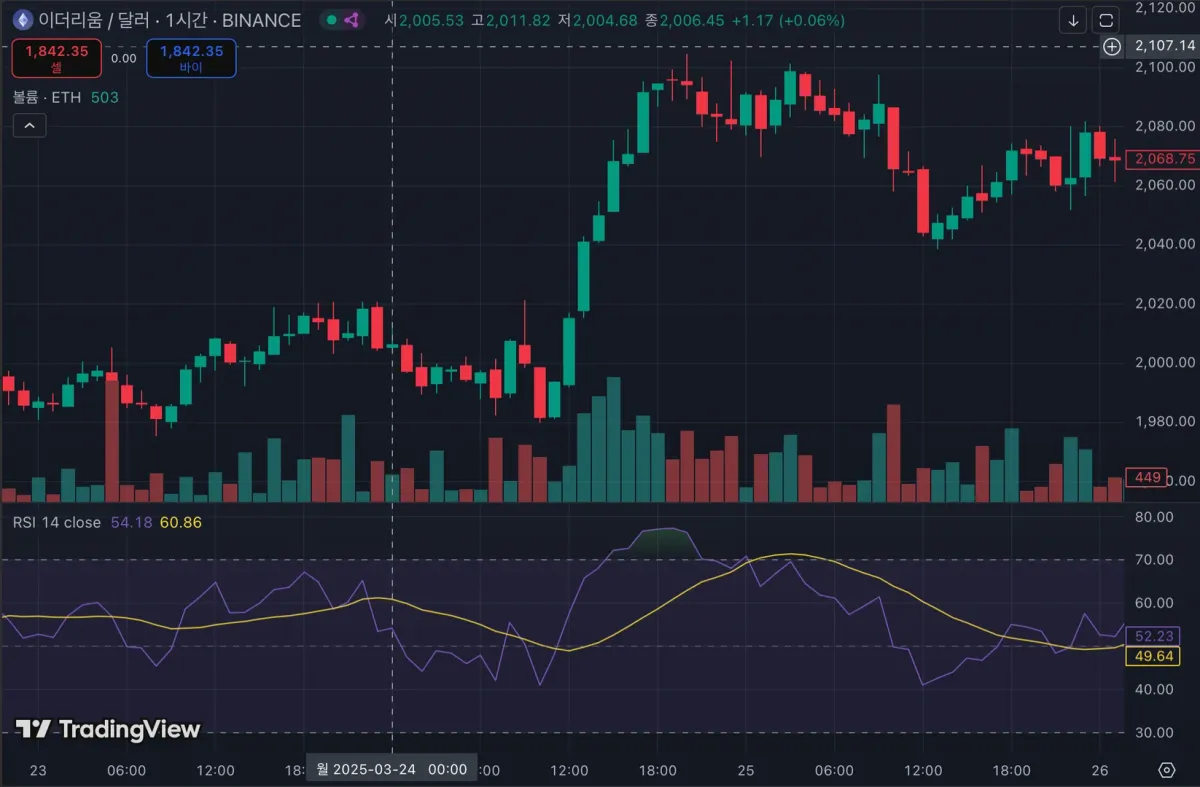Click the 2,068.75 current price label
This screenshot has height=787, width=1200.
pyautogui.click(x=1161, y=159)
